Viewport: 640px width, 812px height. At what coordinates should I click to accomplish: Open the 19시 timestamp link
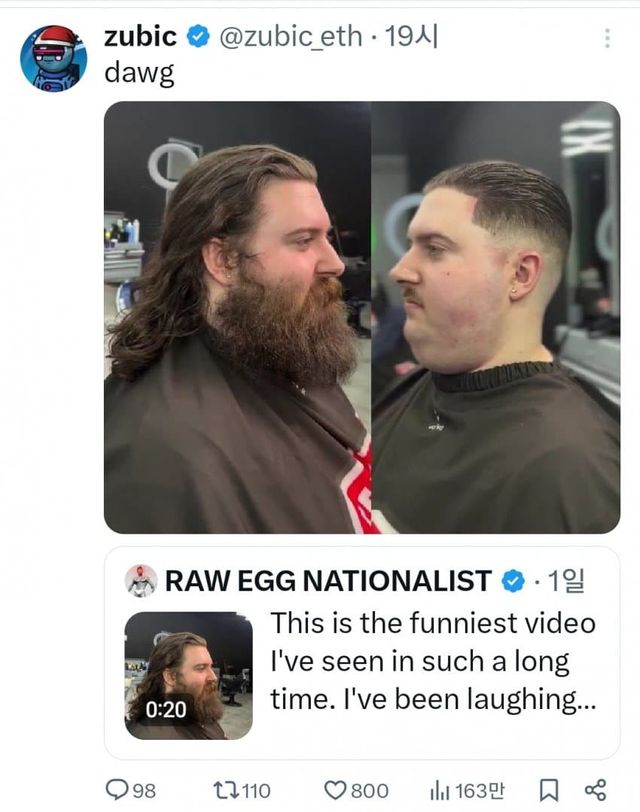point(412,38)
